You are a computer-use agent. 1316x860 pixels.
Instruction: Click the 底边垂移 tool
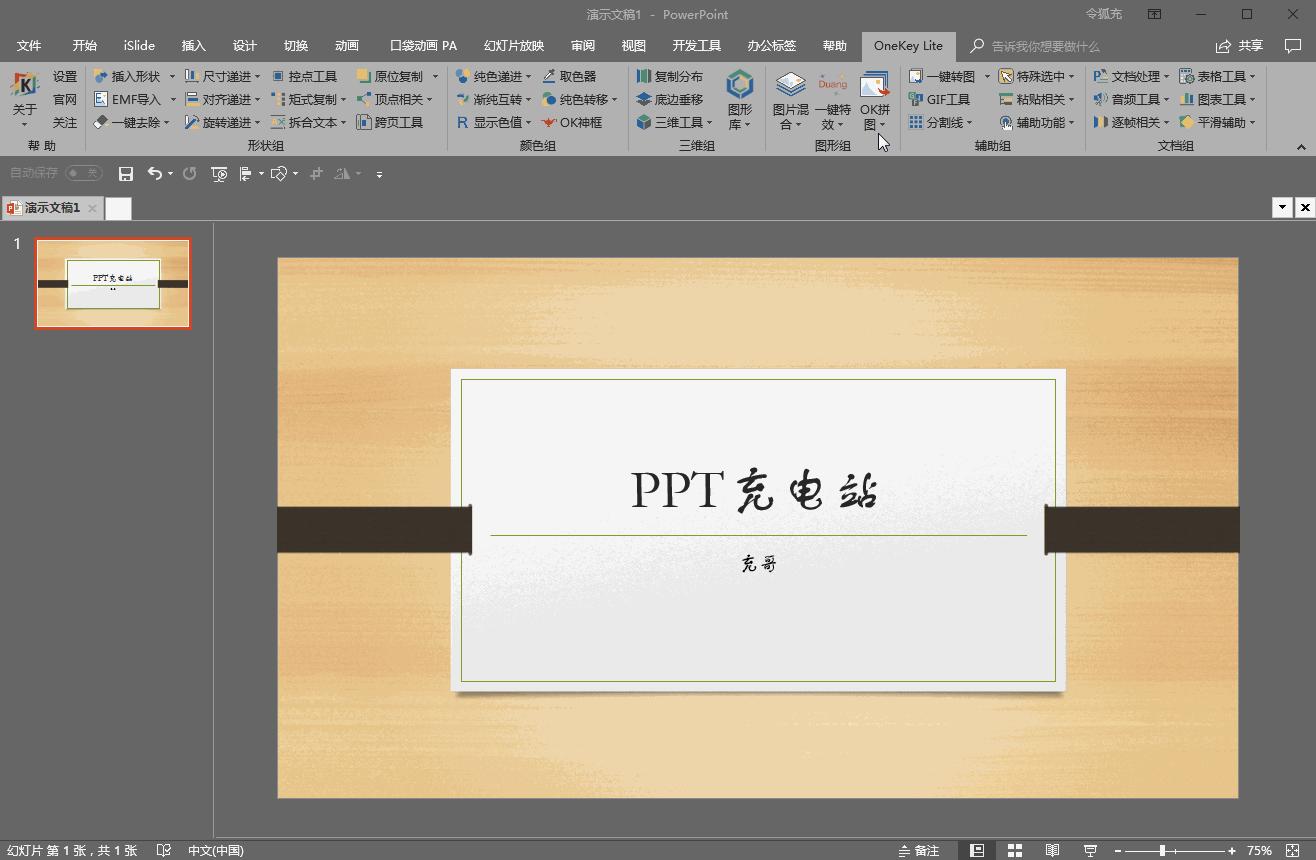pos(669,99)
